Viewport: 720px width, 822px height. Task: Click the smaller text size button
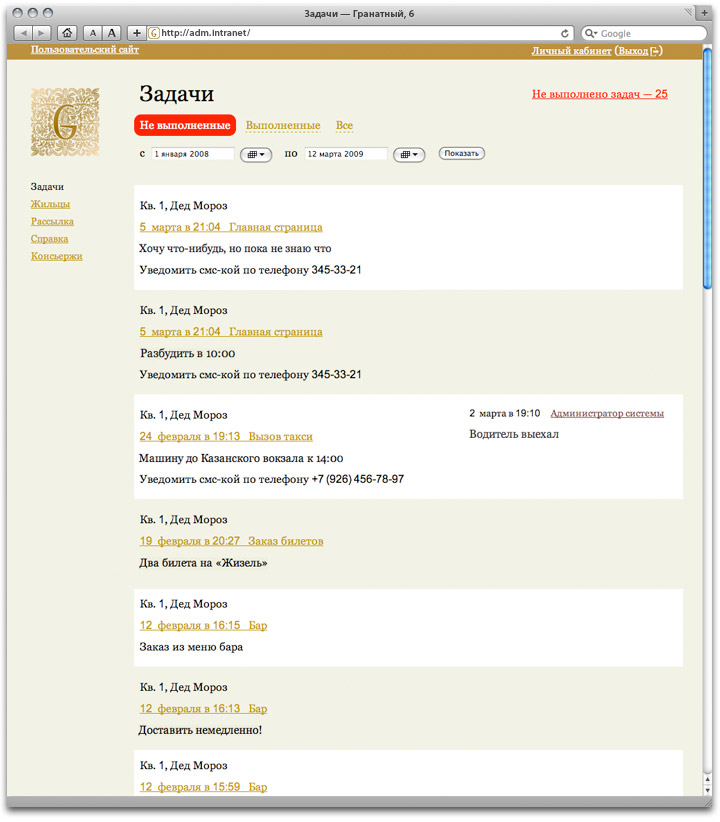(x=92, y=33)
